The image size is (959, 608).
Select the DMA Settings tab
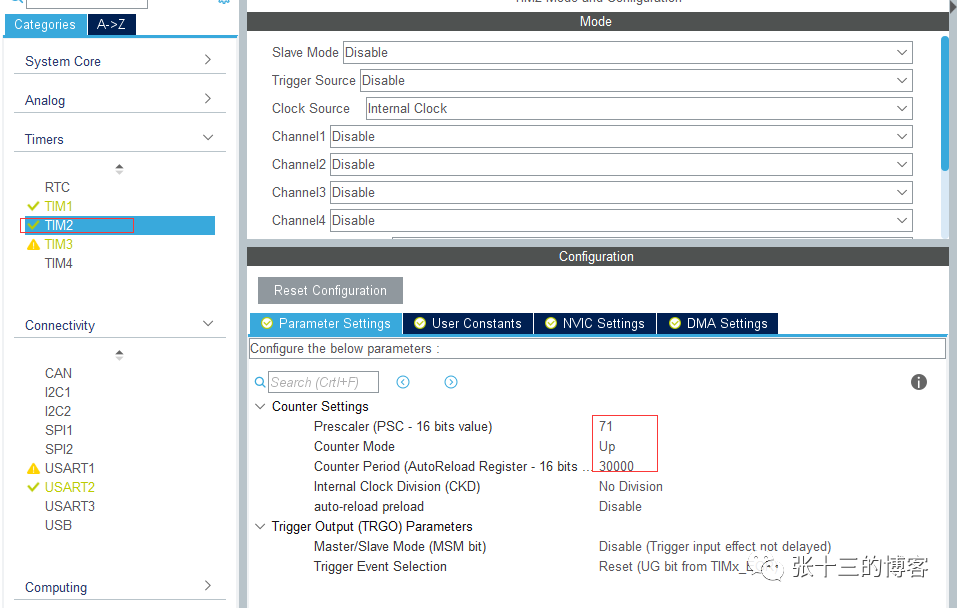(x=718, y=324)
